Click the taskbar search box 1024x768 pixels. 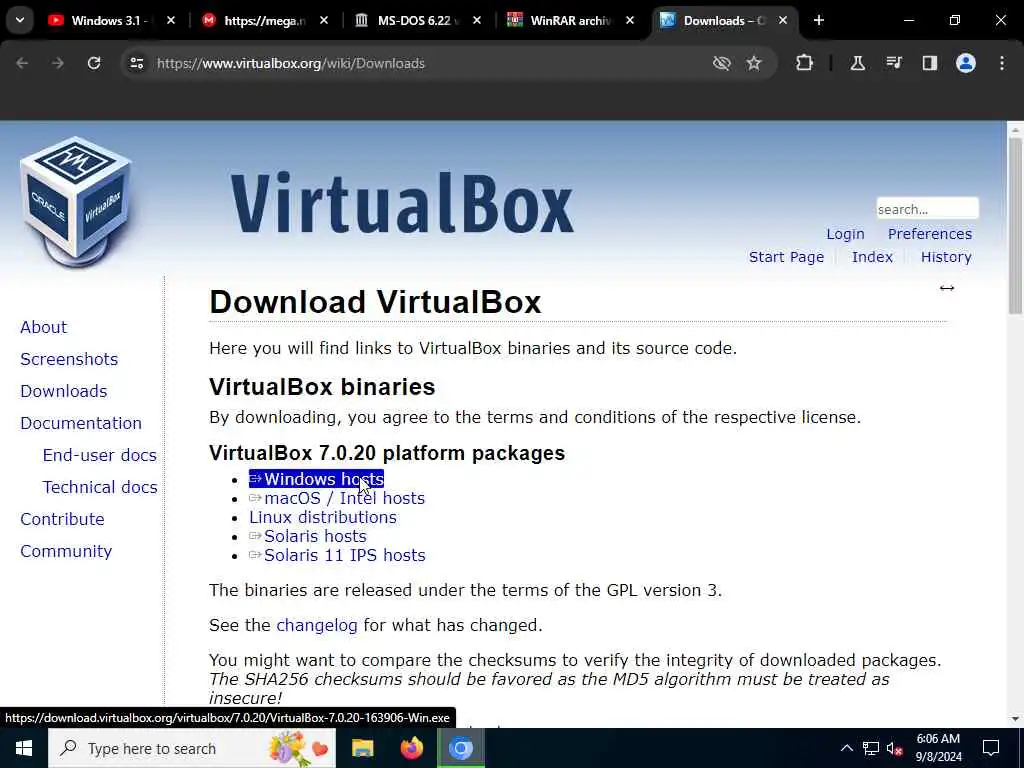192,748
